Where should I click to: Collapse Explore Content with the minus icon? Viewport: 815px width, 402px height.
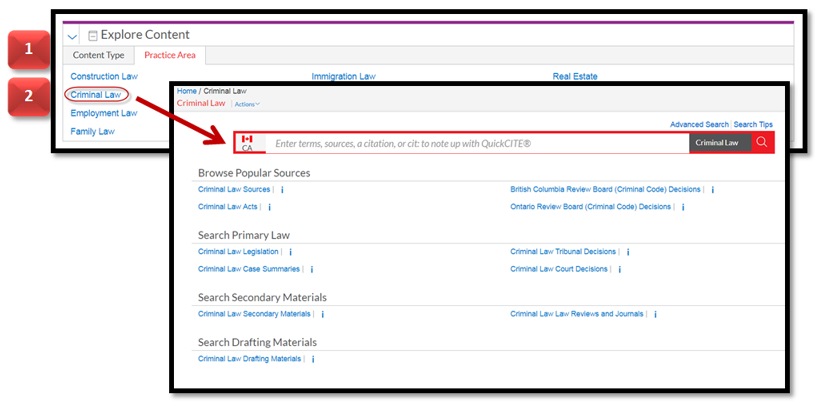[x=93, y=36]
